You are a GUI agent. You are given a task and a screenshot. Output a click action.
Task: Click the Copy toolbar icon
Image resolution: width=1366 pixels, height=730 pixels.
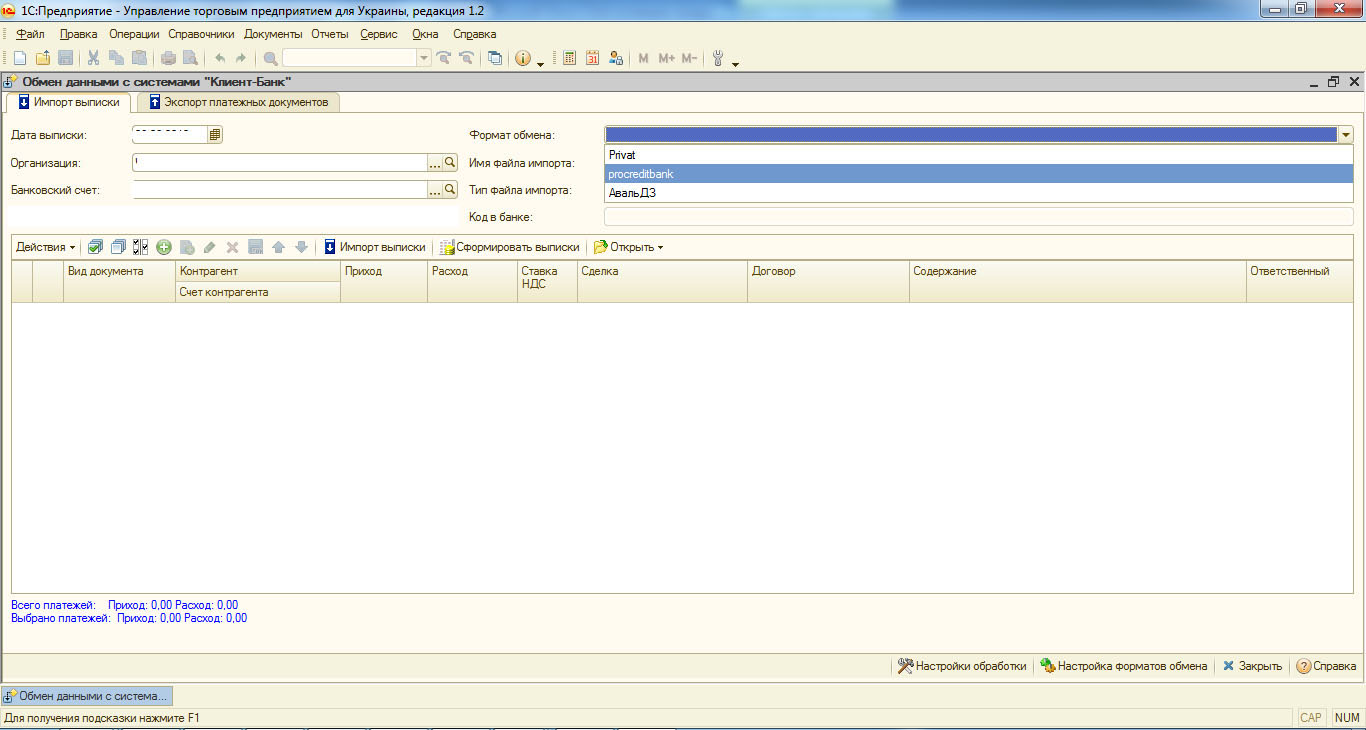click(116, 59)
